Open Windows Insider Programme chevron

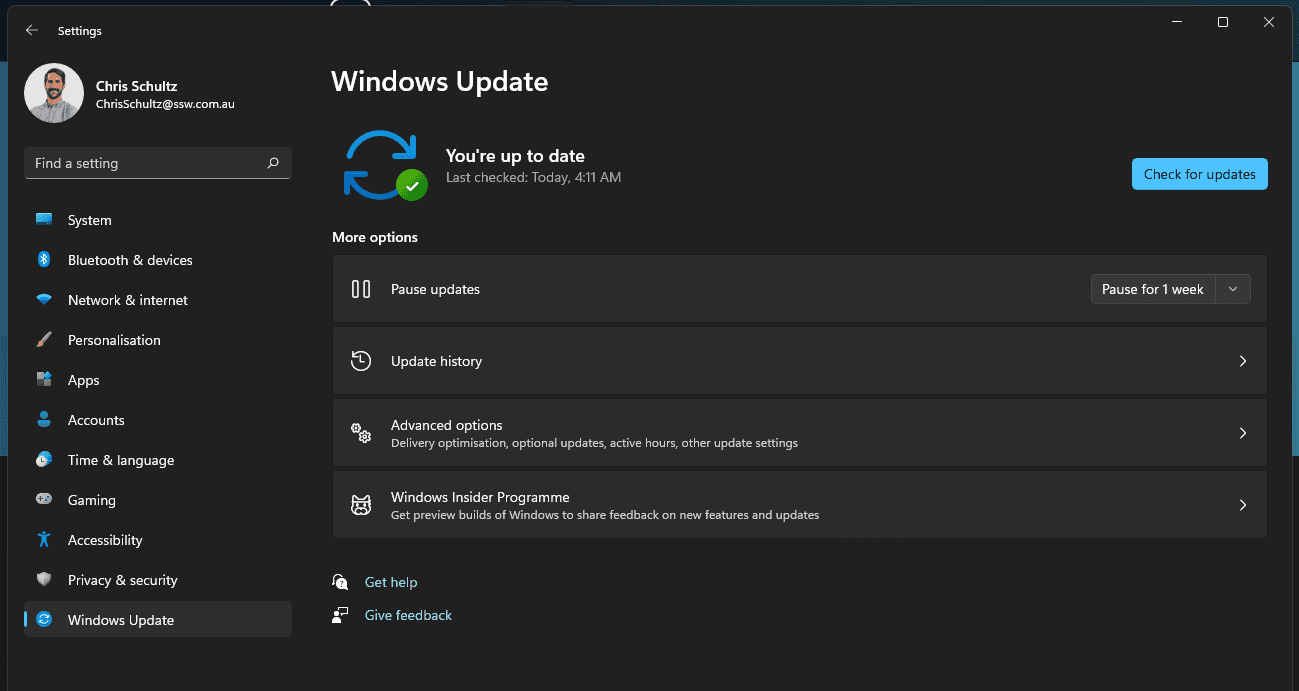pos(1243,505)
